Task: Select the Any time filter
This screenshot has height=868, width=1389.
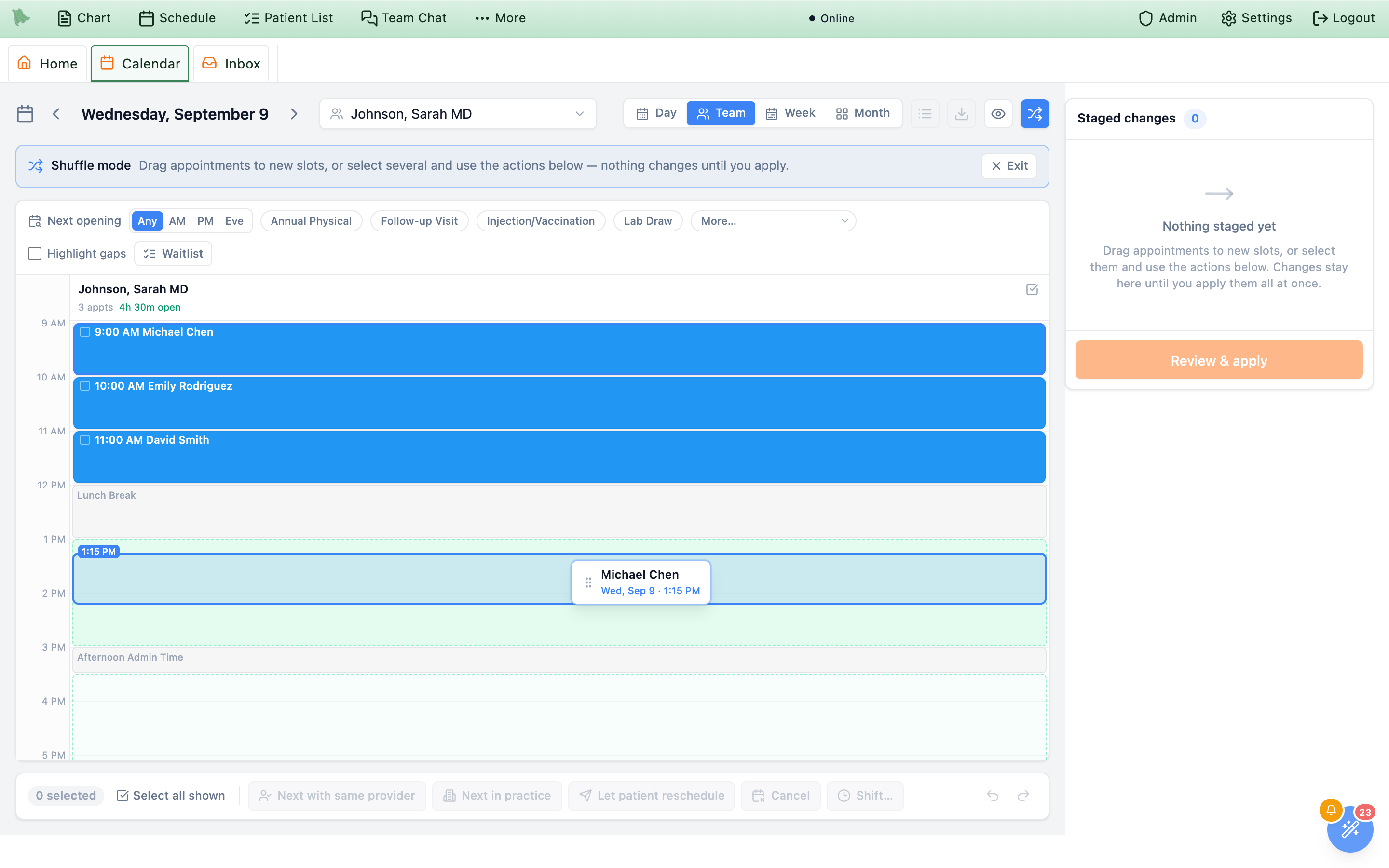Action: point(148,221)
